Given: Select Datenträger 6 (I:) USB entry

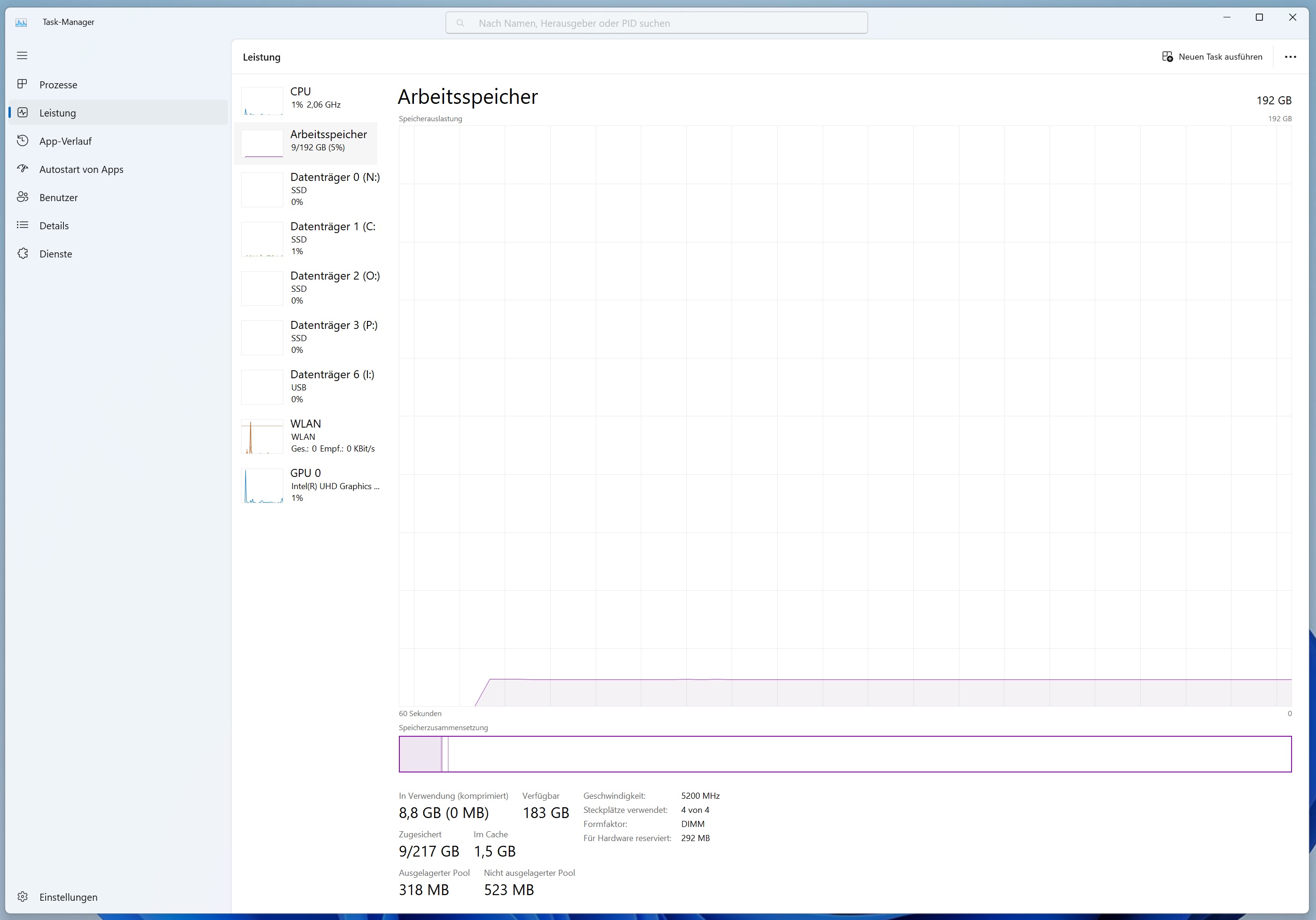Looking at the screenshot, I should click(310, 386).
